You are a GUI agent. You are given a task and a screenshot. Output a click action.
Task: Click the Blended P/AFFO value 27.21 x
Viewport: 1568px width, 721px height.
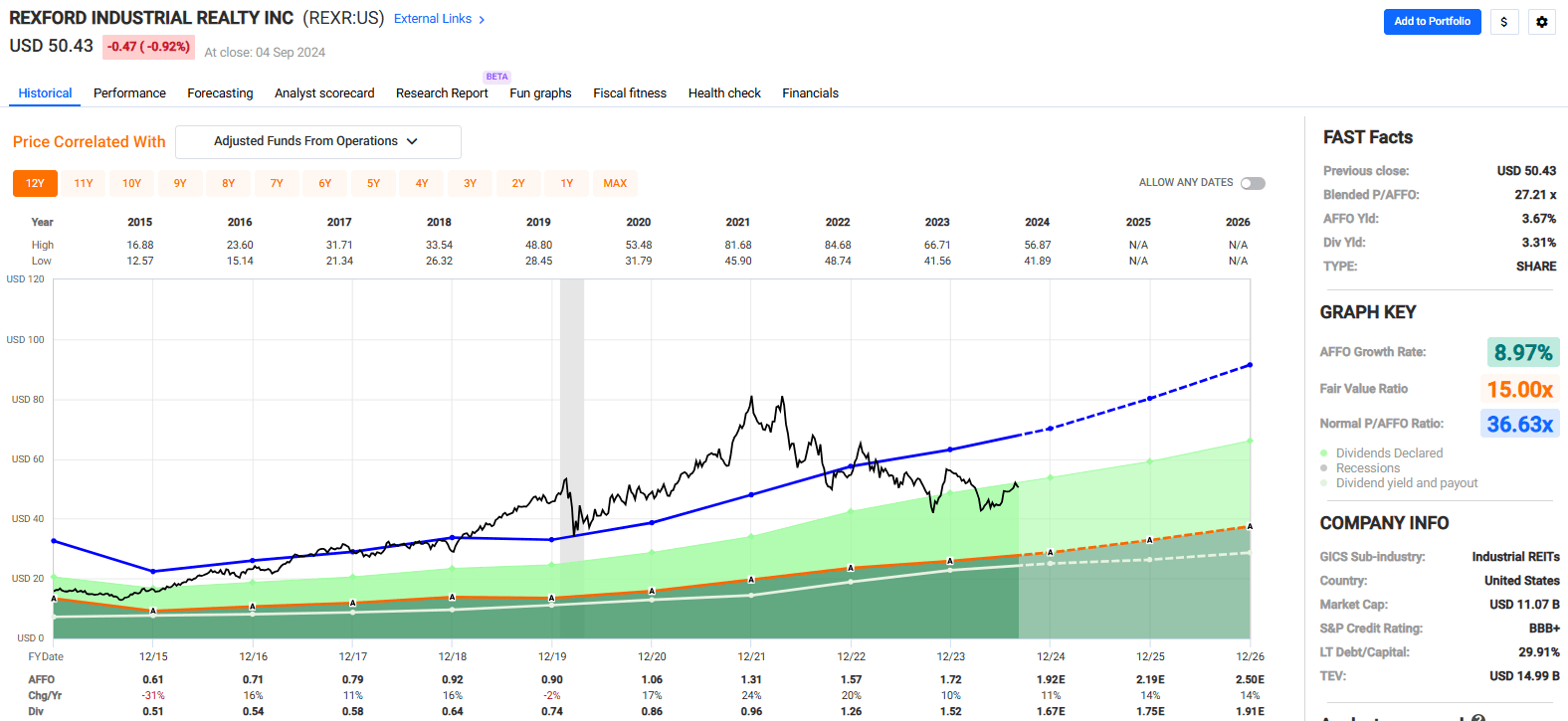(1535, 195)
